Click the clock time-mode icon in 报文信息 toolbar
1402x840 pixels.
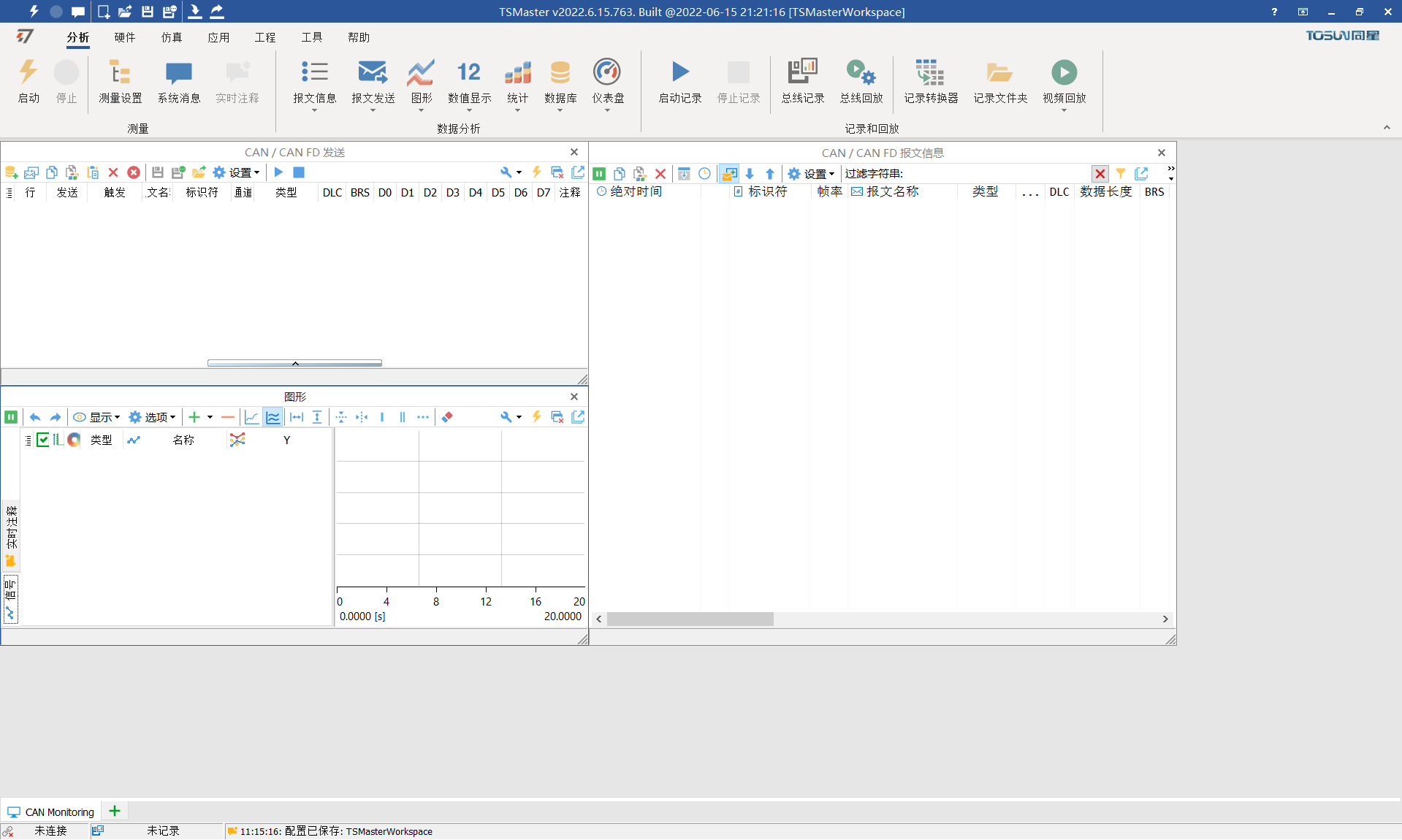(704, 174)
